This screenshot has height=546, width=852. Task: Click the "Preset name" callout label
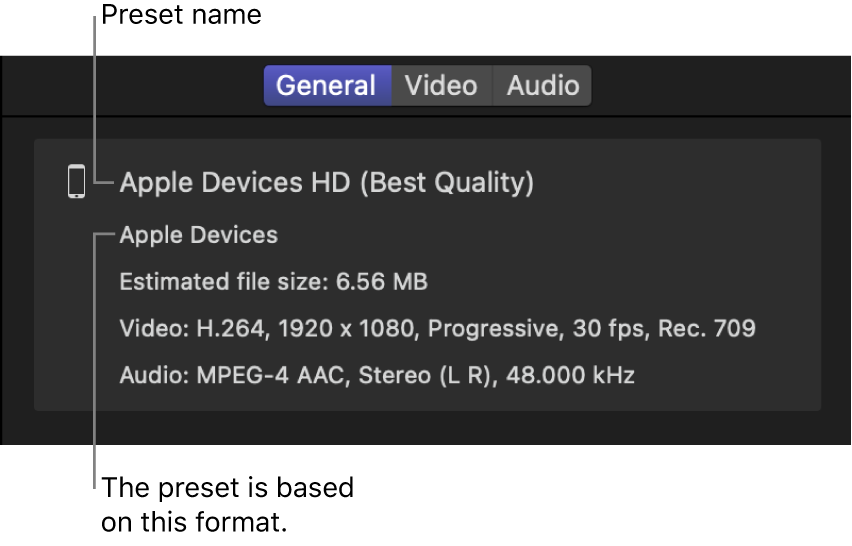(181, 15)
